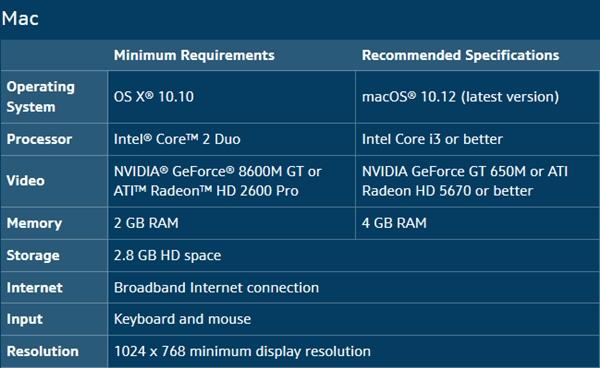600x368 pixels.
Task: Select the Minimum Requirements column header
Action: point(194,55)
